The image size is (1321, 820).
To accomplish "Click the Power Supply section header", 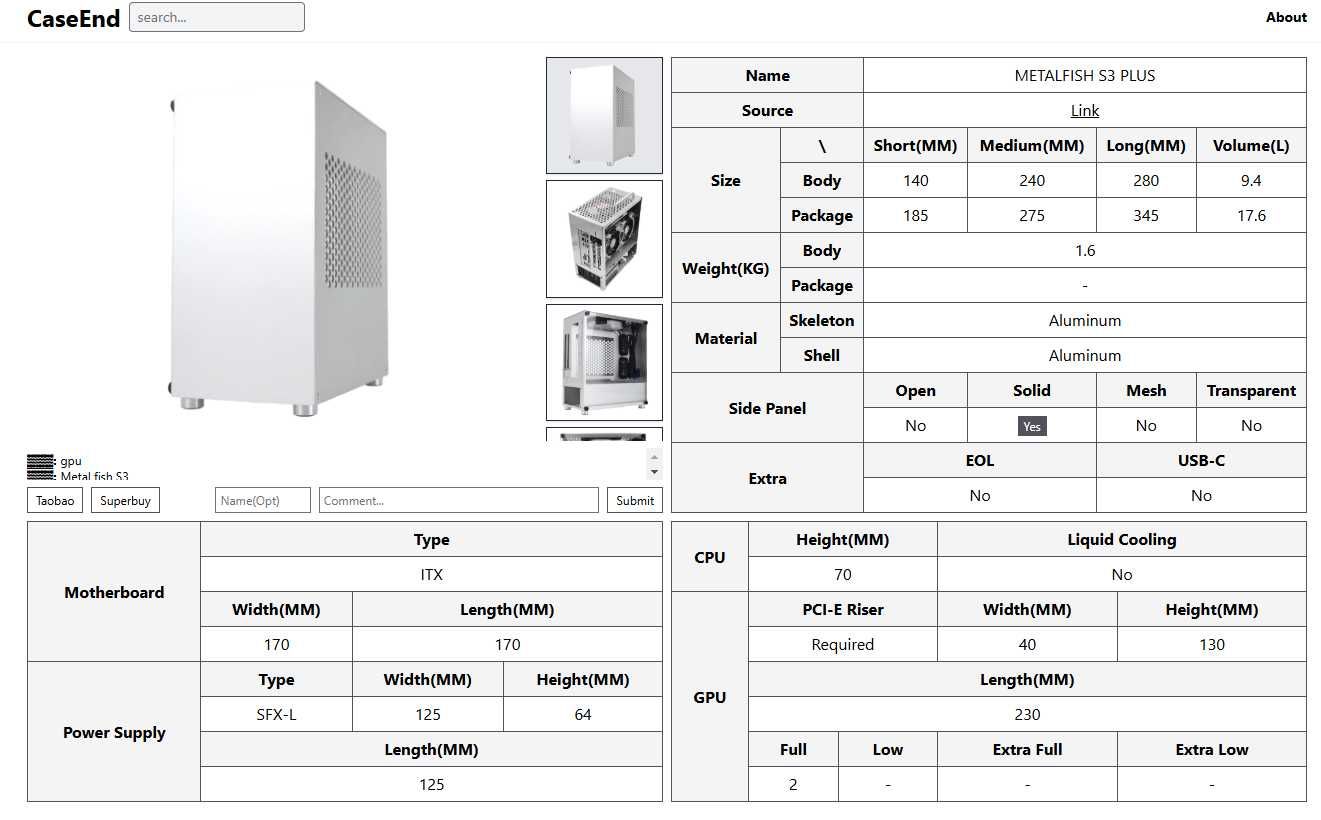I will pyautogui.click(x=114, y=732).
